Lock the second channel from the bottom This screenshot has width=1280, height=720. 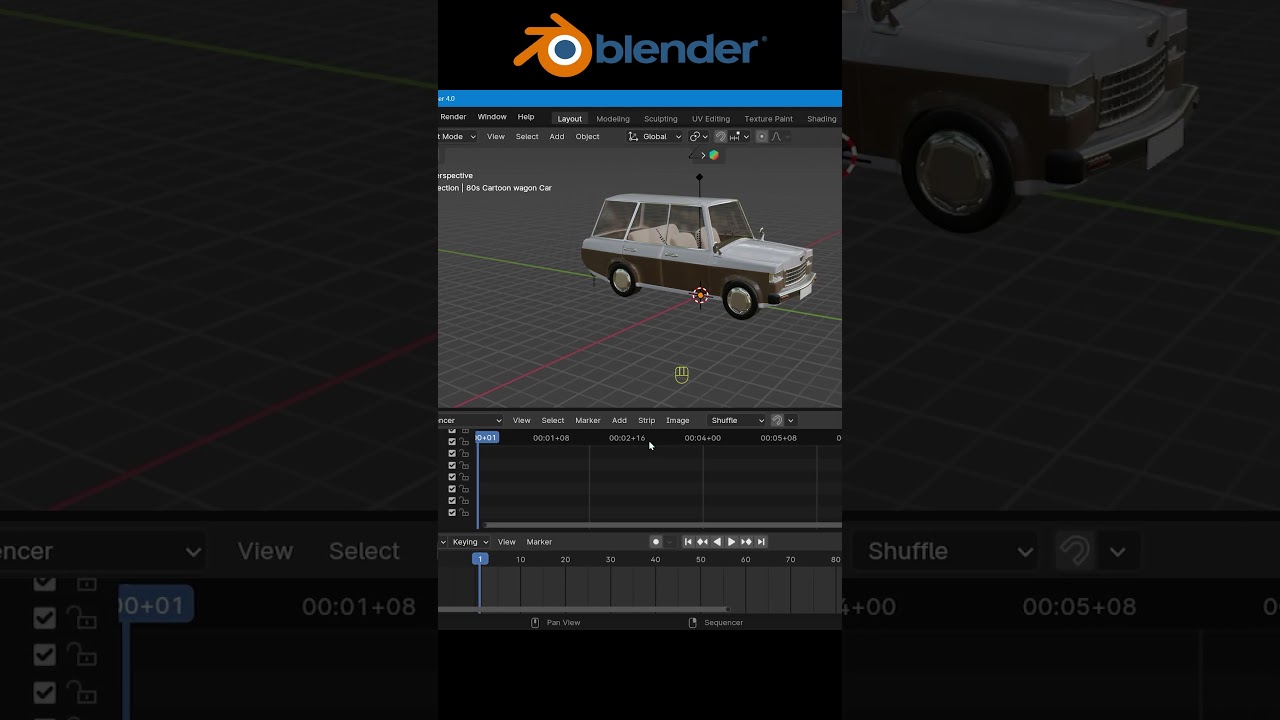tap(464, 501)
